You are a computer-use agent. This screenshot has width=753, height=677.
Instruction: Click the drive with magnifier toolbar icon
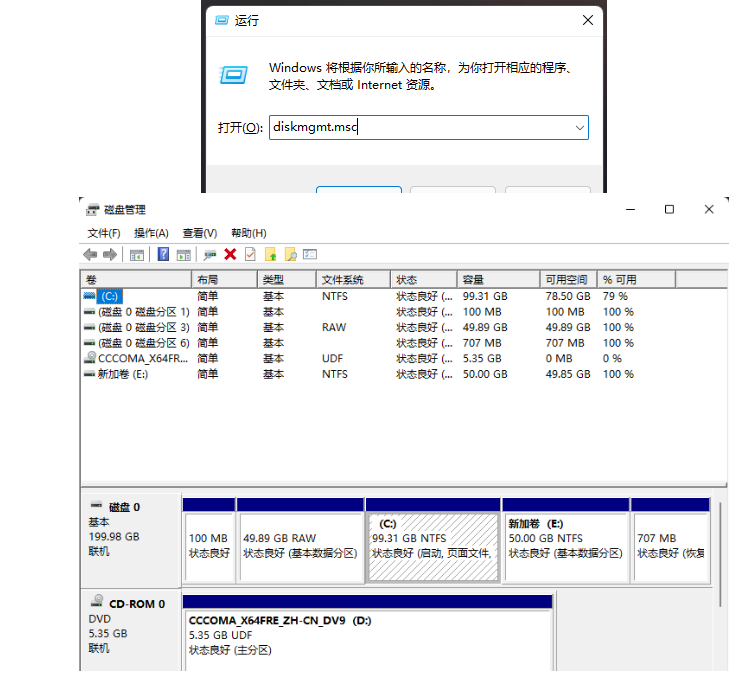coord(209,255)
